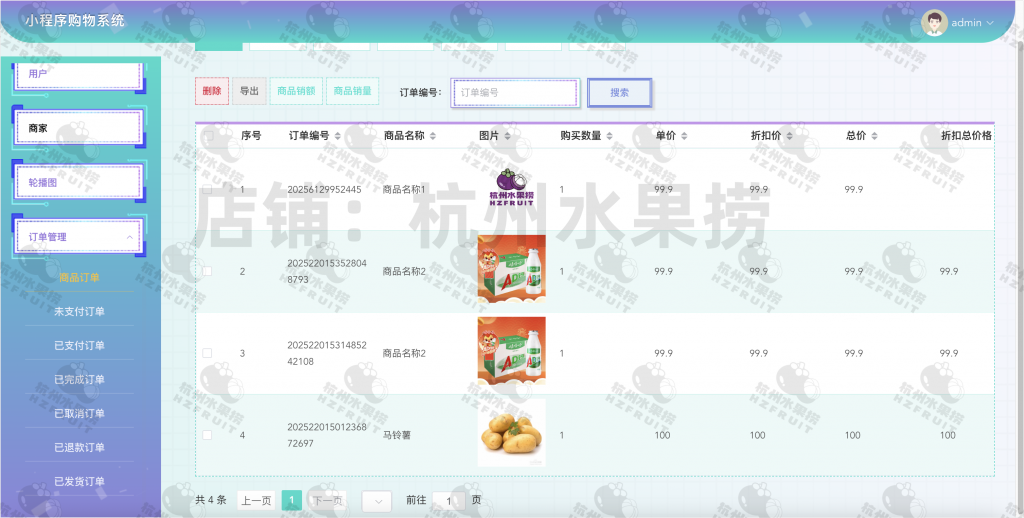Check the checkbox for row 1
Screen dimensions: 1024x518
pyautogui.click(x=207, y=189)
